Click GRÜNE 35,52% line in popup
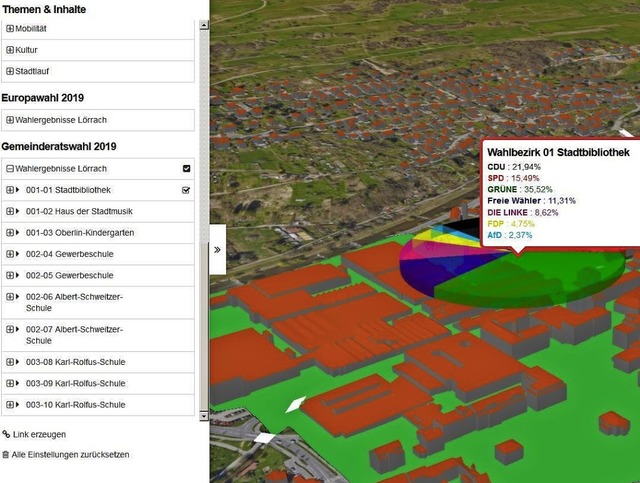 (520, 189)
